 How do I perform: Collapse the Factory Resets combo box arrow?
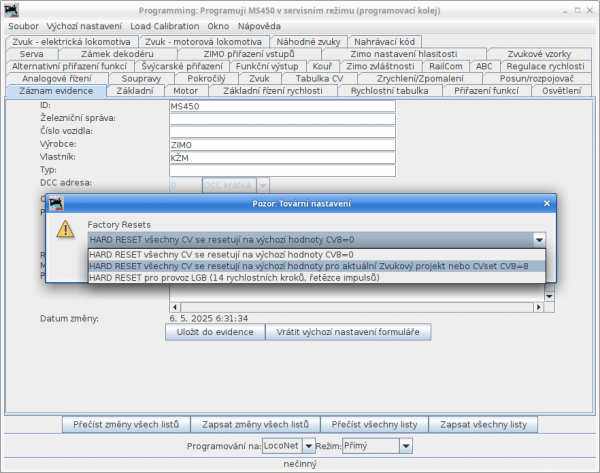[539, 240]
